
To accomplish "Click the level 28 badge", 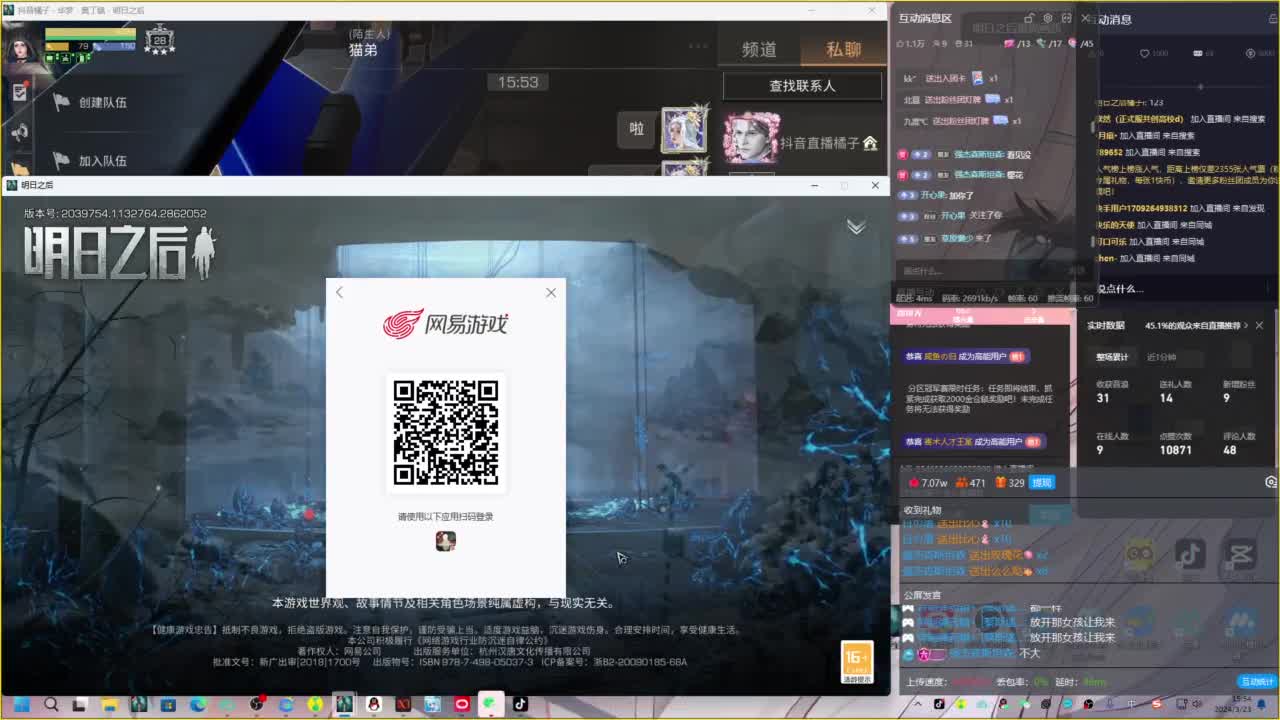I will point(159,40).
